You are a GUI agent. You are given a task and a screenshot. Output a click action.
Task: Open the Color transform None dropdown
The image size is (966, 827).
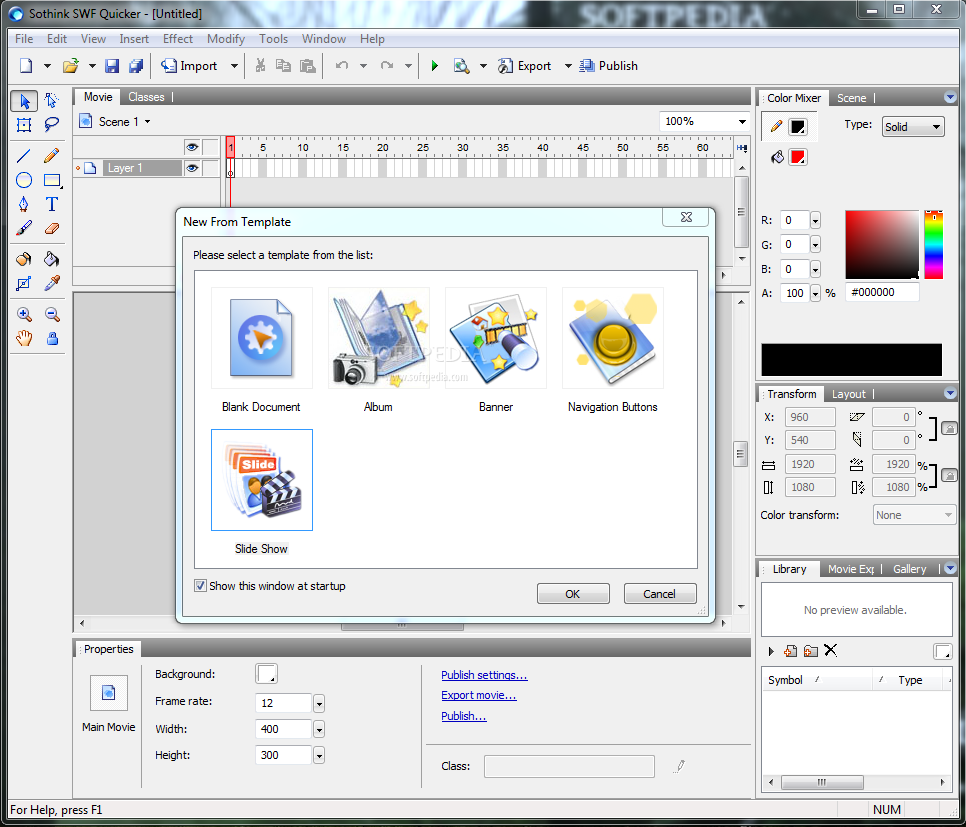(x=914, y=515)
